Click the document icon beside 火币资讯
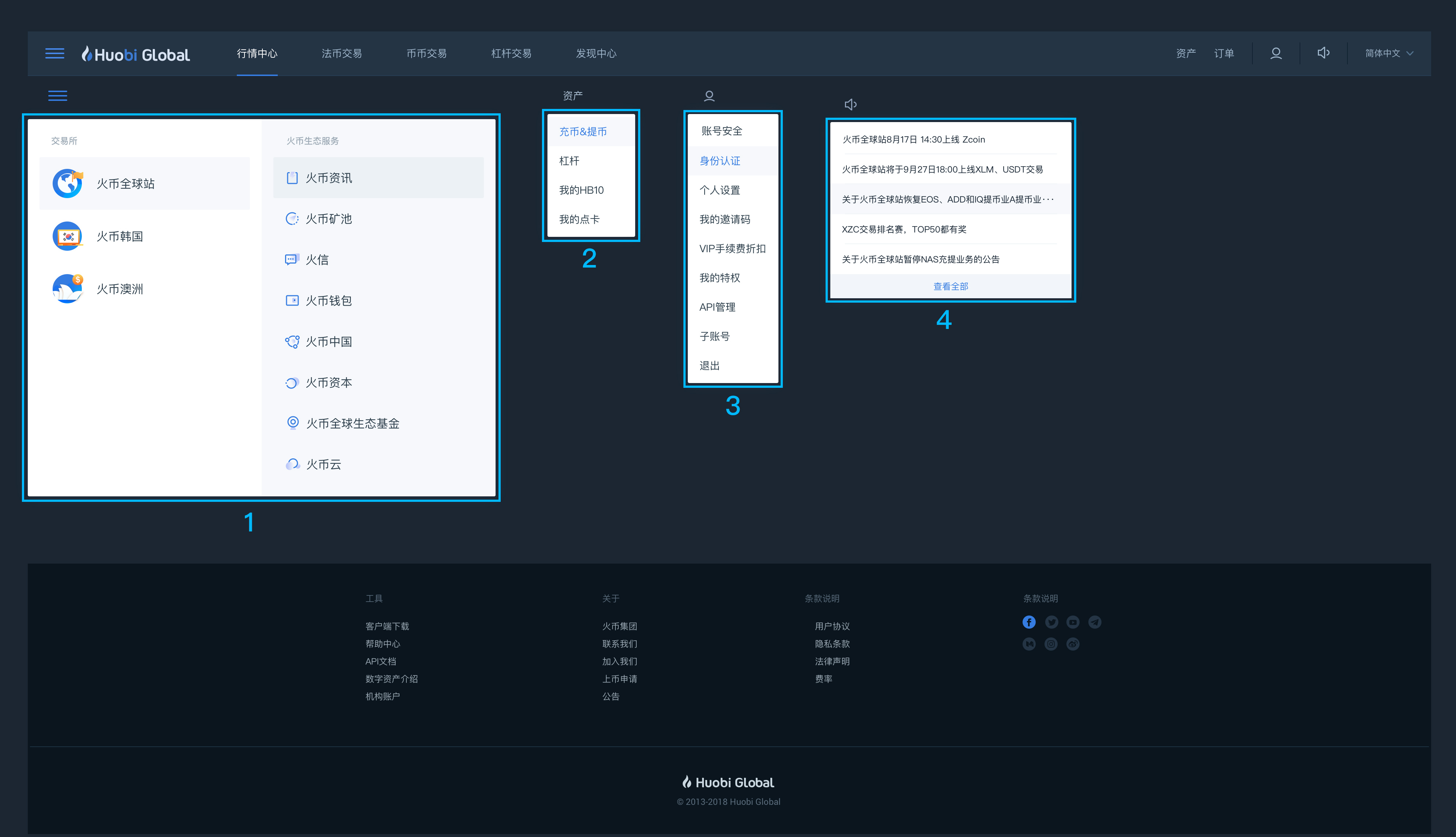1456x837 pixels. [x=292, y=178]
